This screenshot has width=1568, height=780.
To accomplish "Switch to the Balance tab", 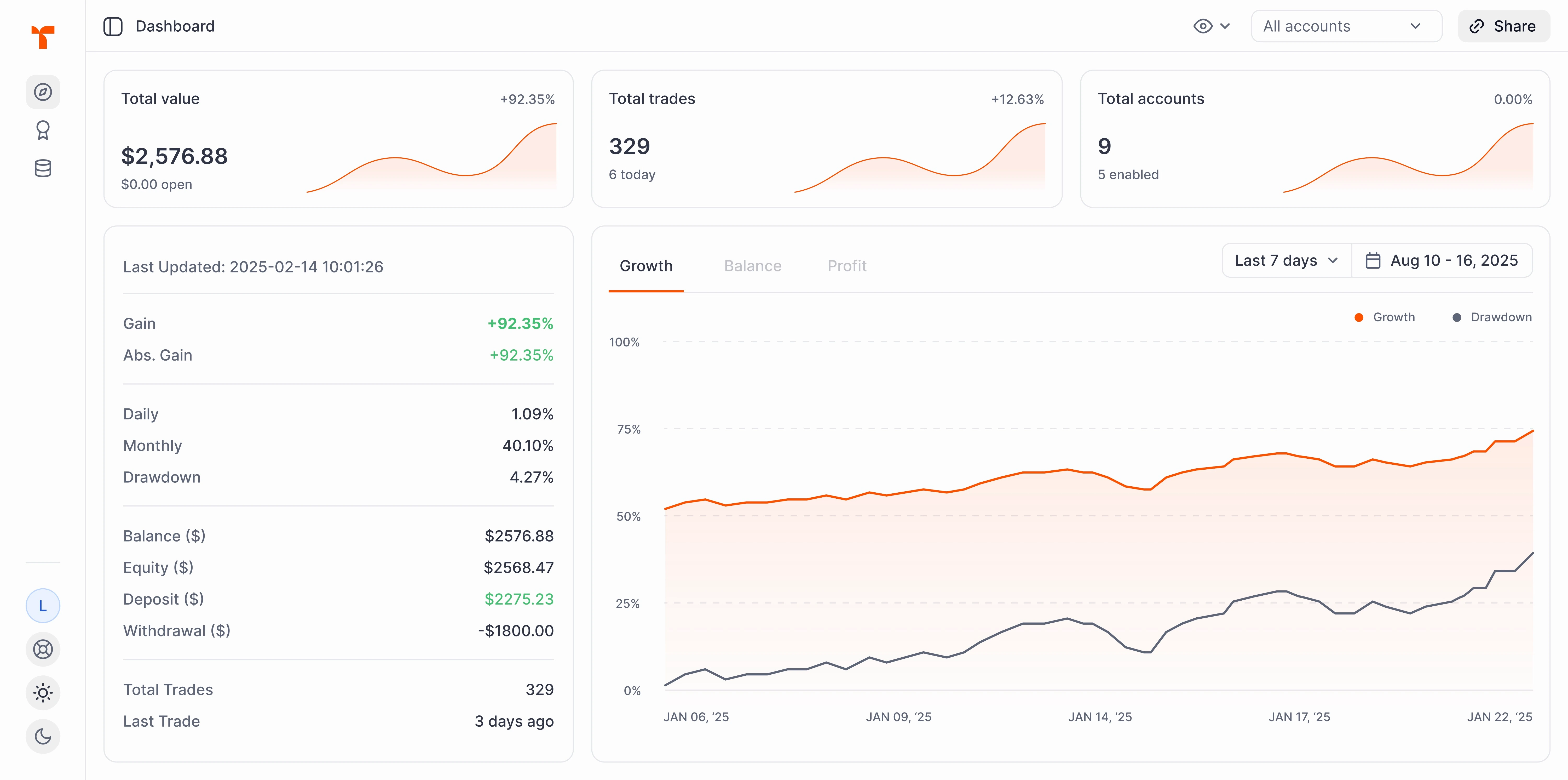I will (x=752, y=266).
